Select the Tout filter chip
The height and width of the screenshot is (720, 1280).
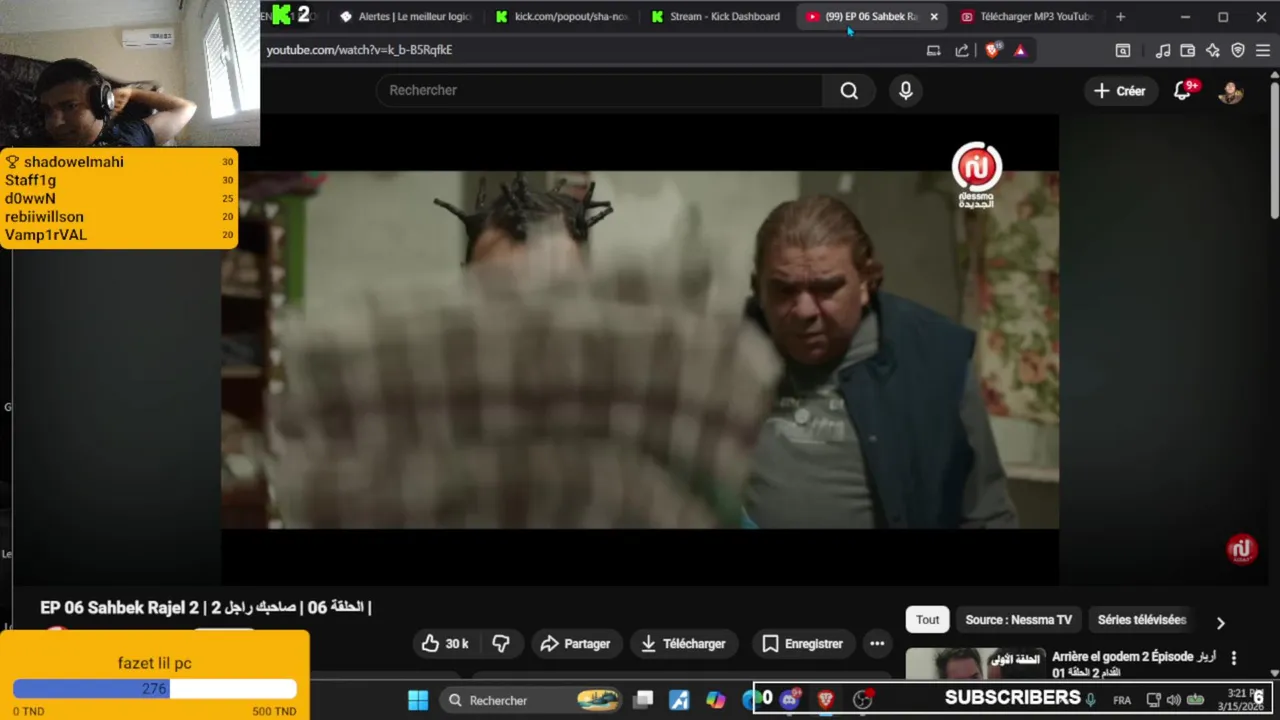coord(927,620)
